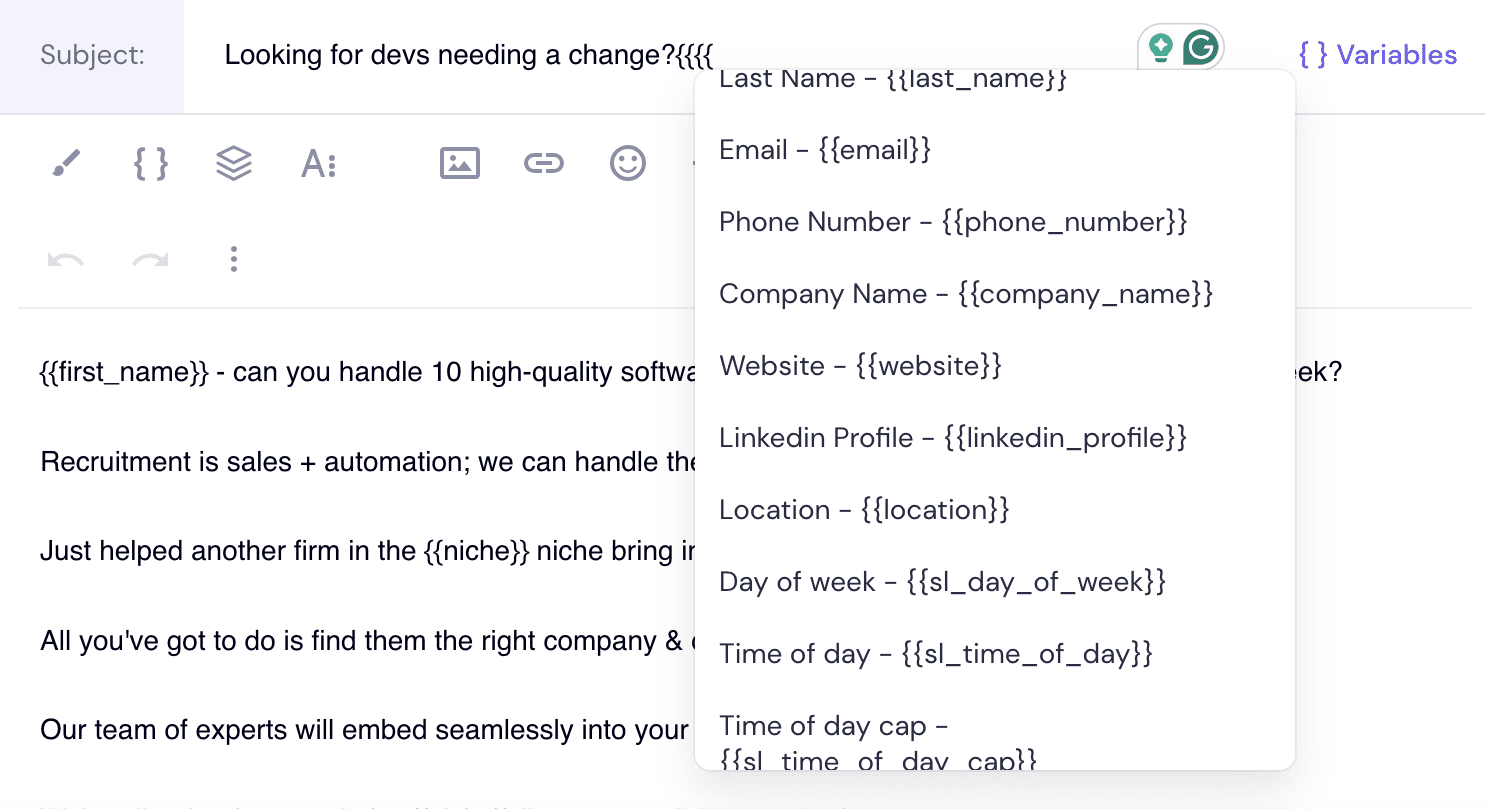Choose the Location variable entry

(x=864, y=510)
